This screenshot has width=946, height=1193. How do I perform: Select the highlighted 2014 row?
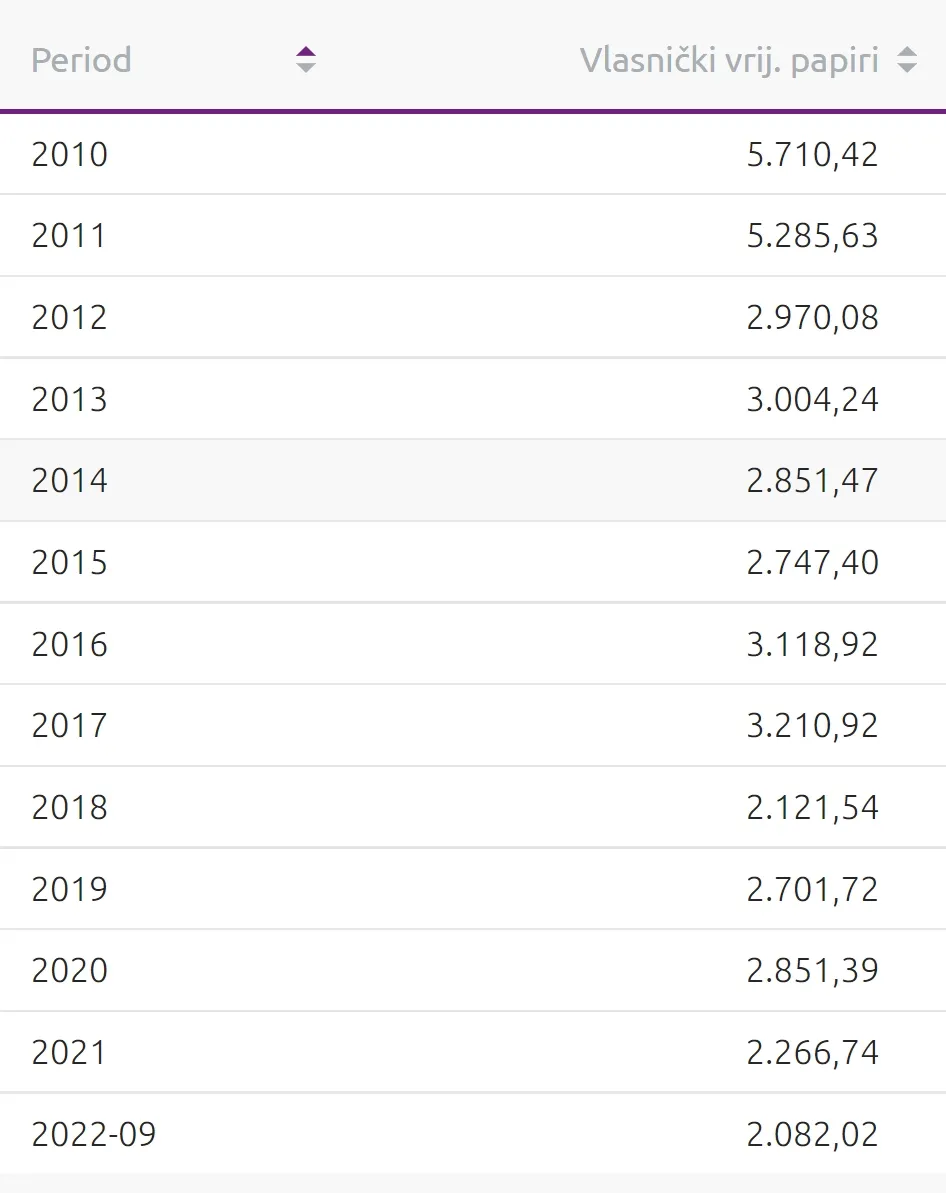coord(473,480)
